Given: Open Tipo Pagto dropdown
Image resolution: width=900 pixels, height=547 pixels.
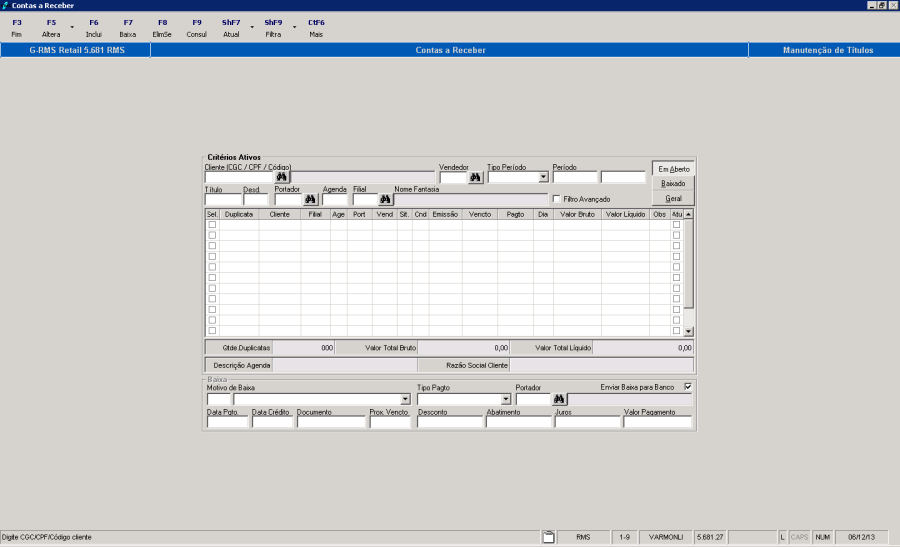Looking at the screenshot, I should 506,399.
